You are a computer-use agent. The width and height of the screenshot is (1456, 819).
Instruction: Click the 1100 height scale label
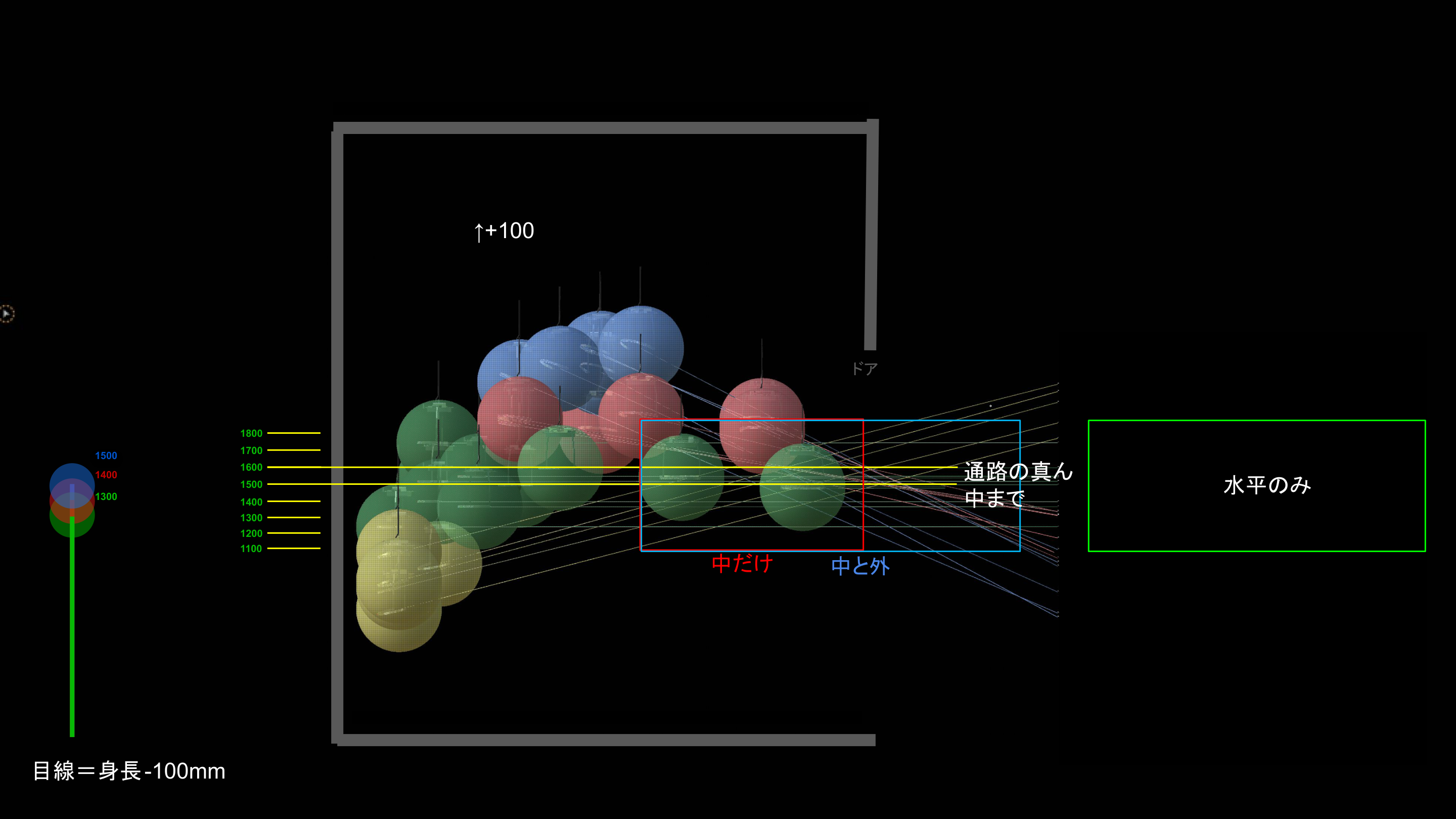pyautogui.click(x=252, y=549)
